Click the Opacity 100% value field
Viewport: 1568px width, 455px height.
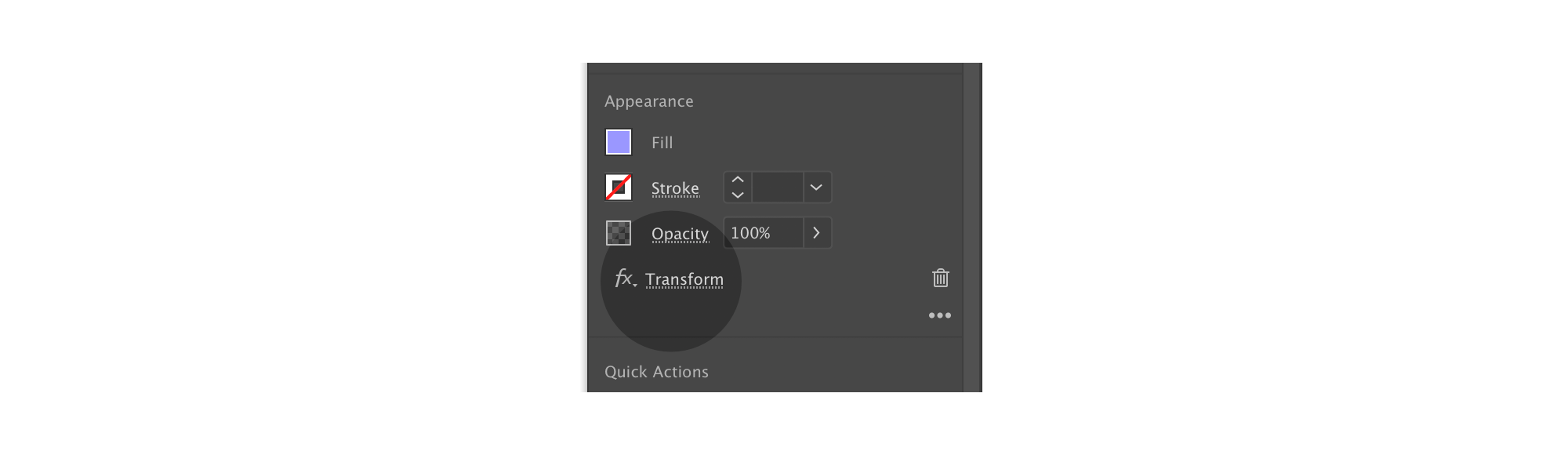[x=763, y=233]
